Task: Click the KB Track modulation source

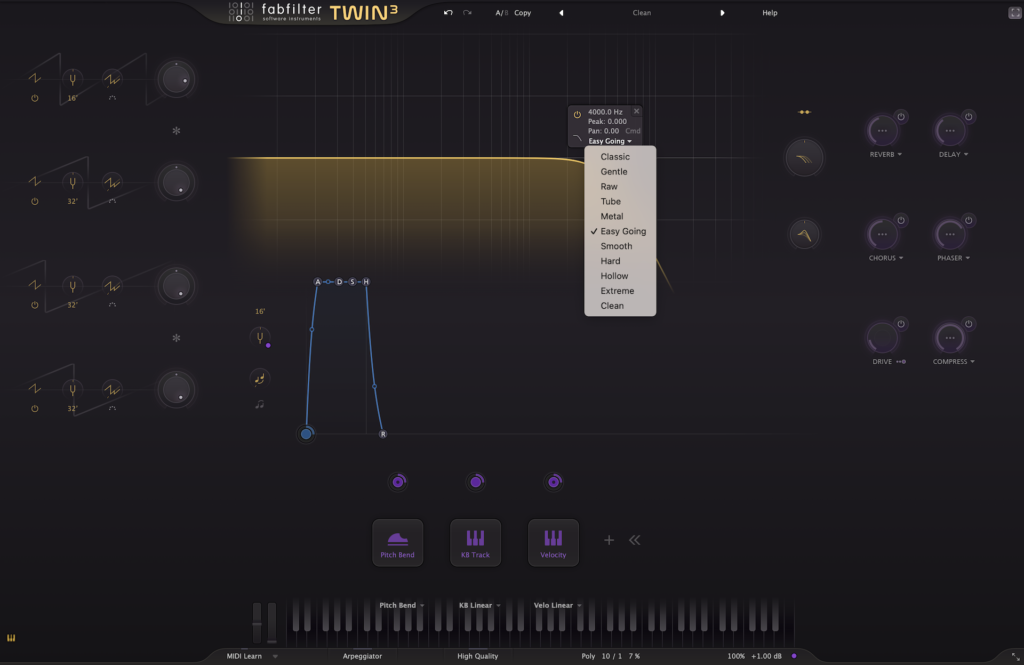Action: click(x=475, y=543)
